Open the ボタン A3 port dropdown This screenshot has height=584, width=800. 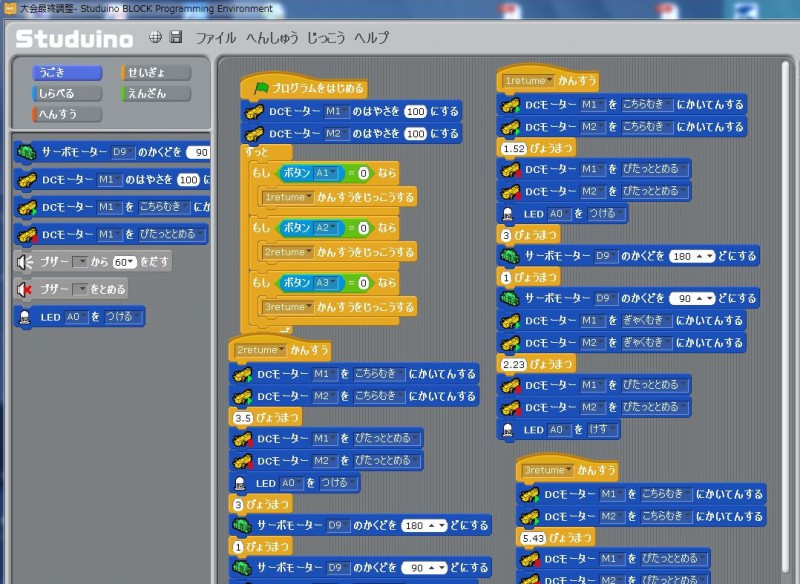pos(326,283)
